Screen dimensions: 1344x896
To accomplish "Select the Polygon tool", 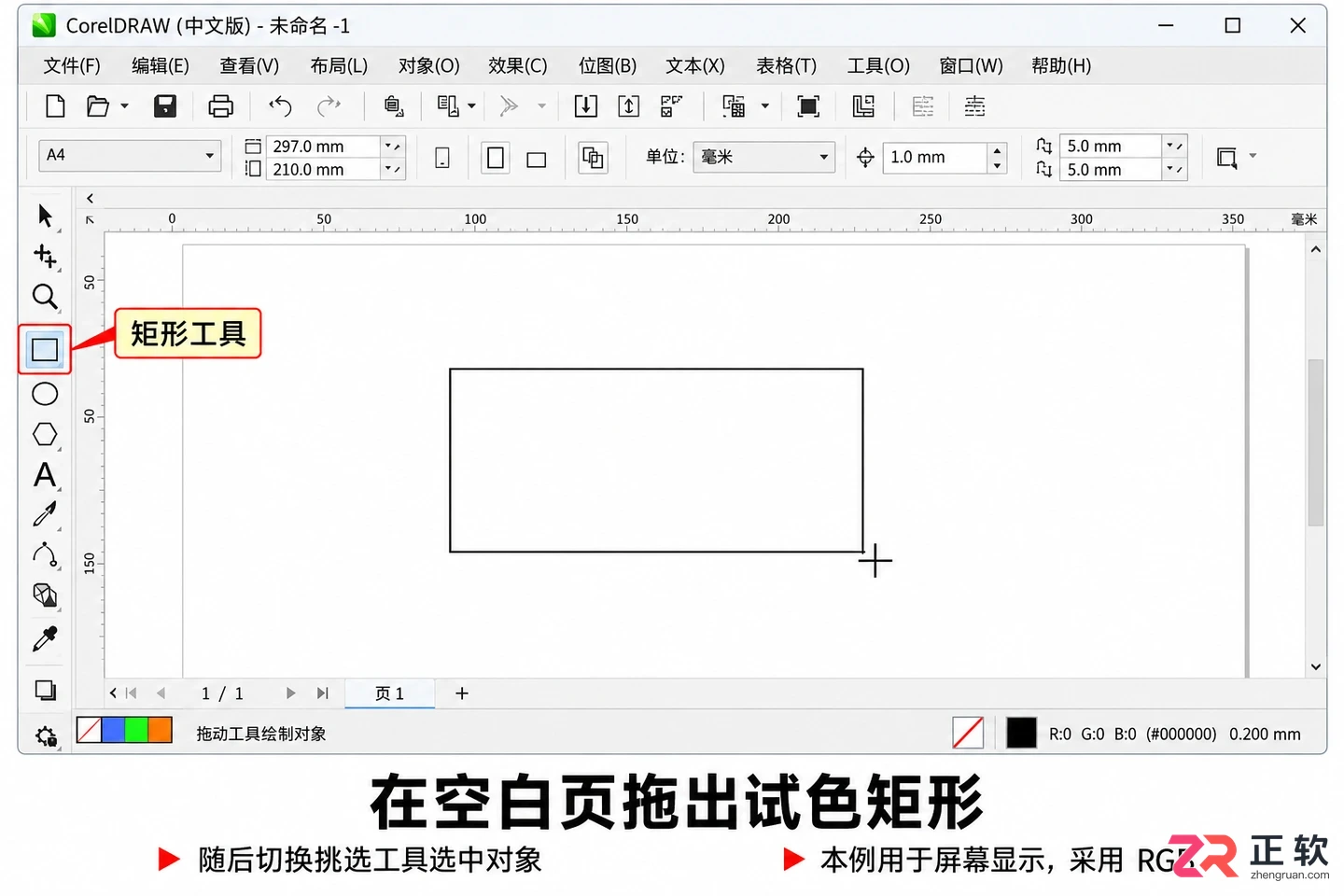I will point(45,435).
